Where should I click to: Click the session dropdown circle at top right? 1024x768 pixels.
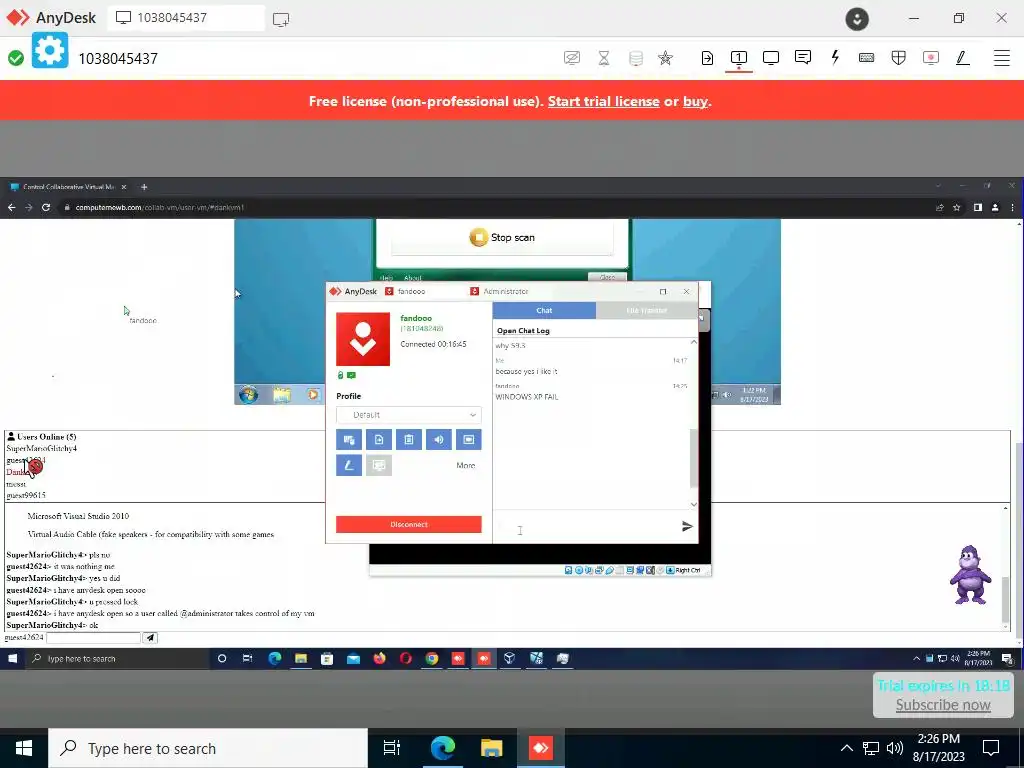(x=857, y=19)
